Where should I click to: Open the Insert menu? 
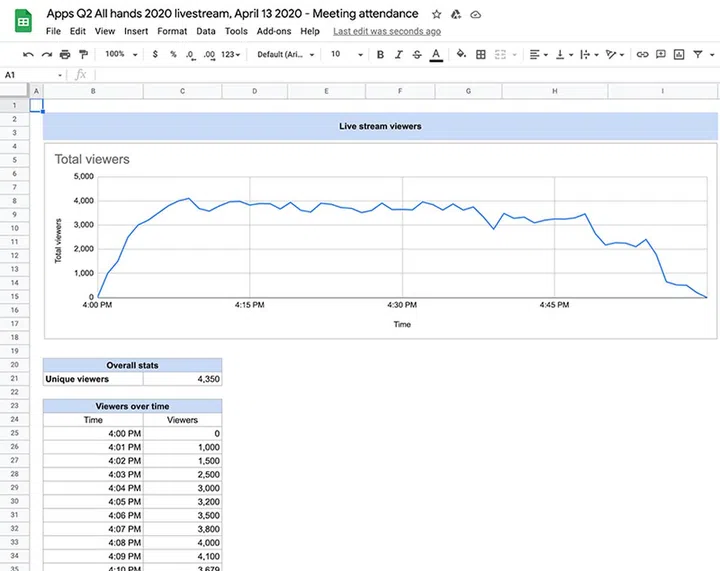[x=136, y=31]
